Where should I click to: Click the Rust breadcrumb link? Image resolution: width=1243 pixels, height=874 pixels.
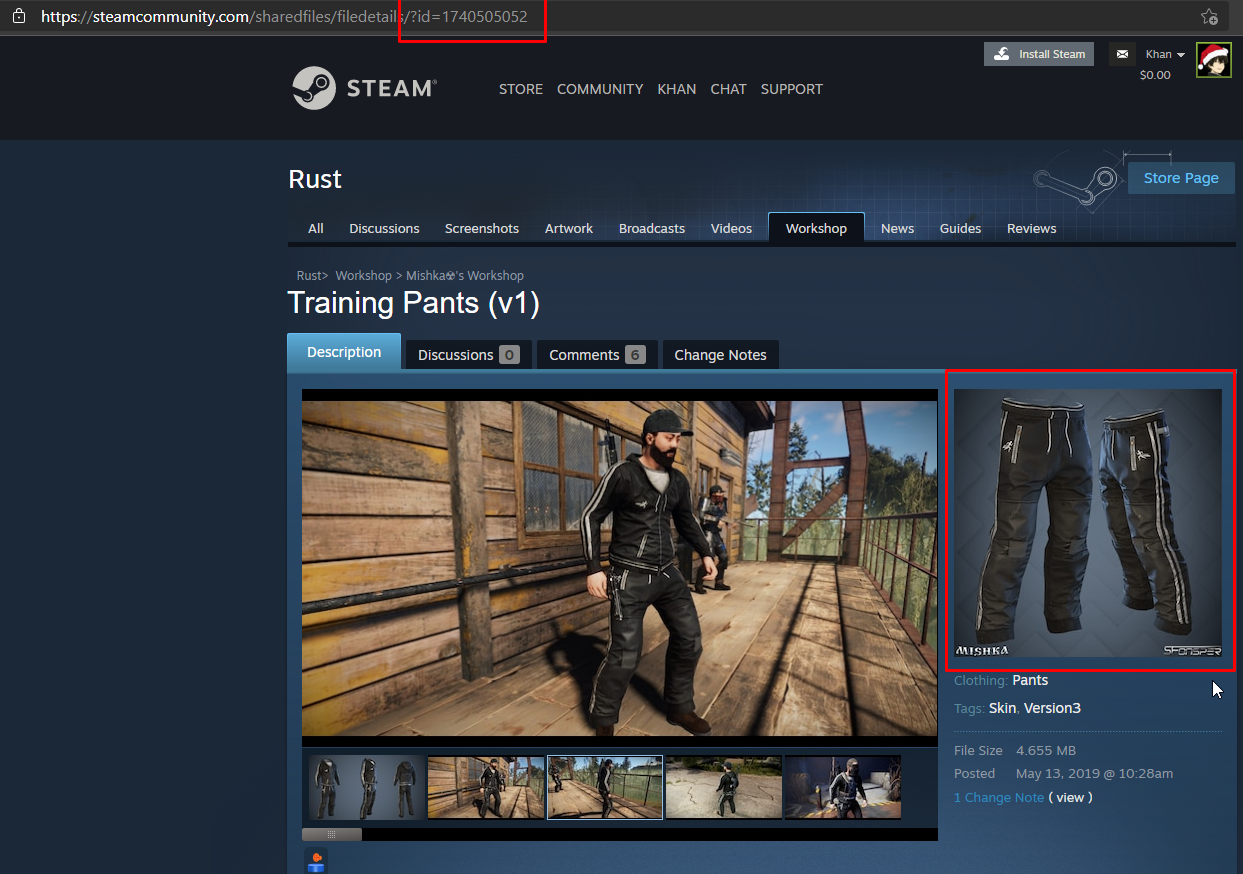pyautogui.click(x=309, y=275)
